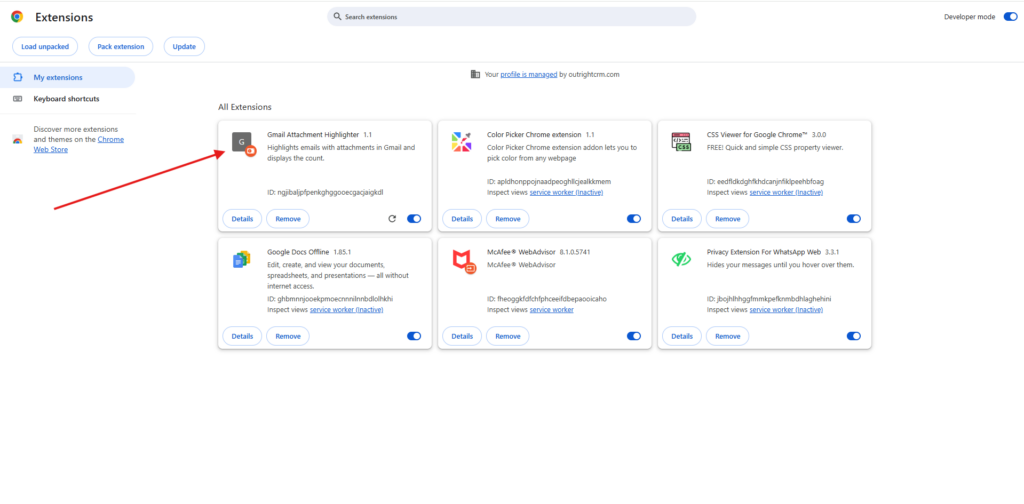Inspect Google Docs Offline service worker link
The width and height of the screenshot is (1024, 504).
[x=347, y=309]
